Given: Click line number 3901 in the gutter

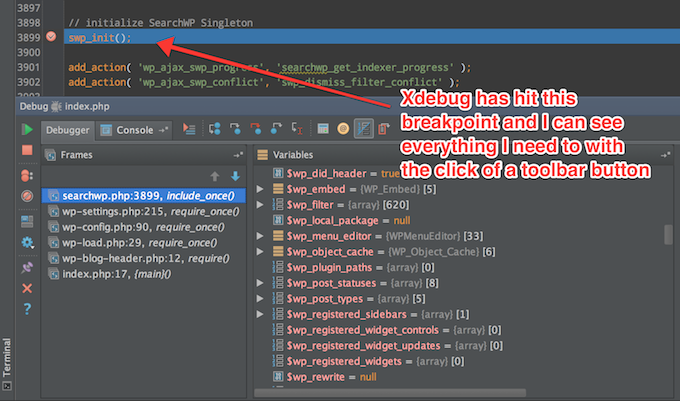Looking at the screenshot, I should point(29,67).
